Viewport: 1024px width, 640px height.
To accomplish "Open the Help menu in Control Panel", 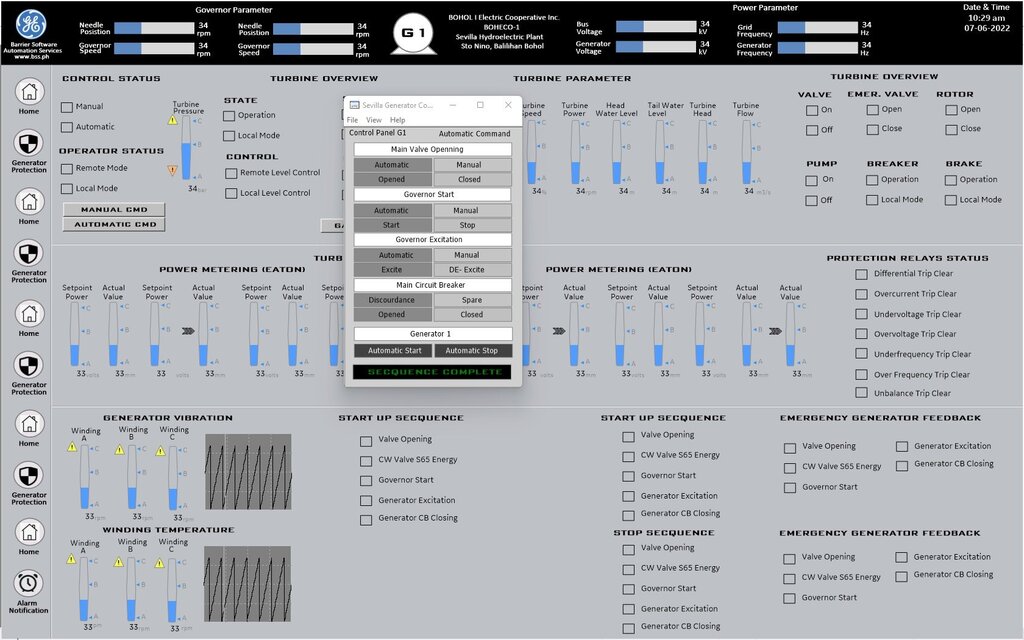I will click(397, 120).
